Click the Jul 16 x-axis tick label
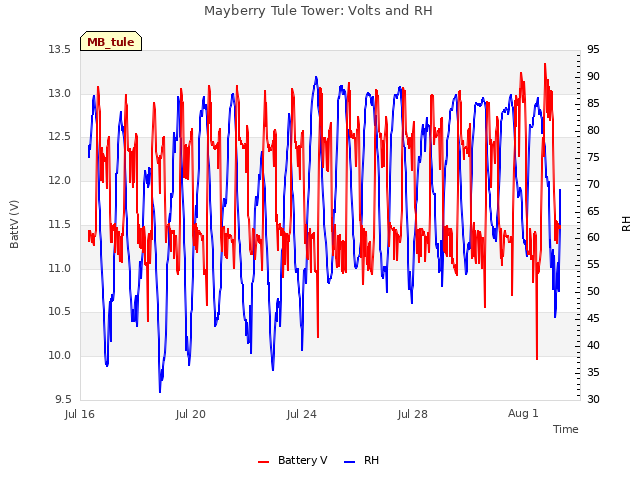 [80, 414]
